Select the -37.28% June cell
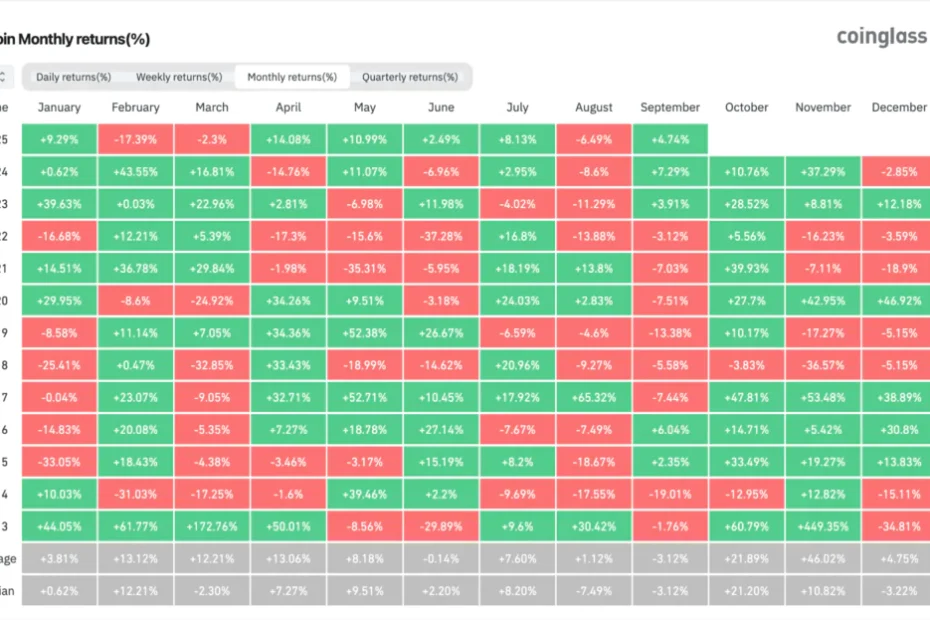Screen dimensions: 930x620 click(440, 236)
